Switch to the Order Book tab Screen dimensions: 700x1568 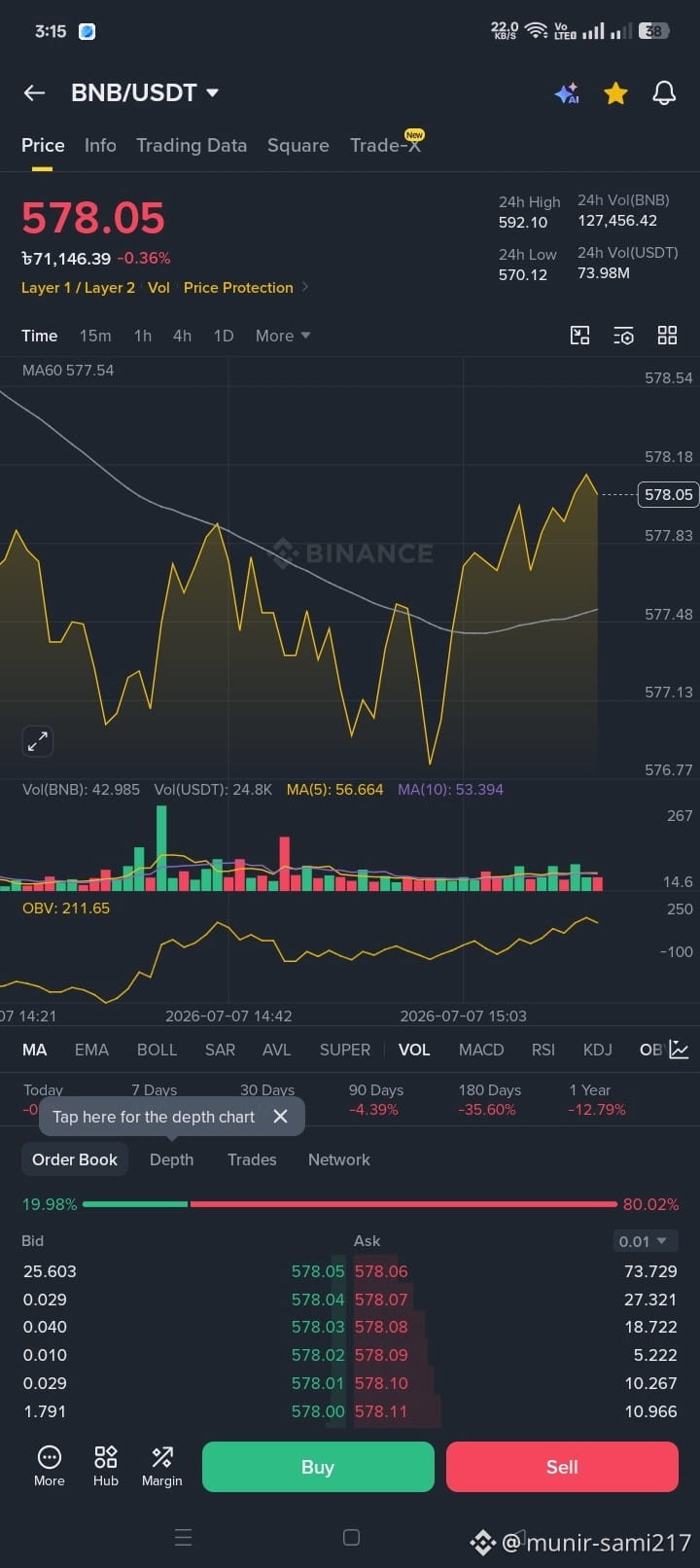click(75, 1159)
